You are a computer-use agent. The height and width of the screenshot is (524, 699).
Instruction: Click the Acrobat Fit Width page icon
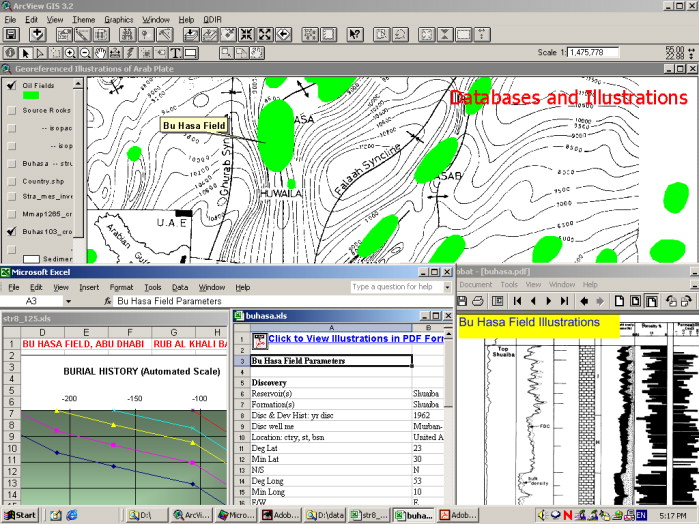pos(651,301)
